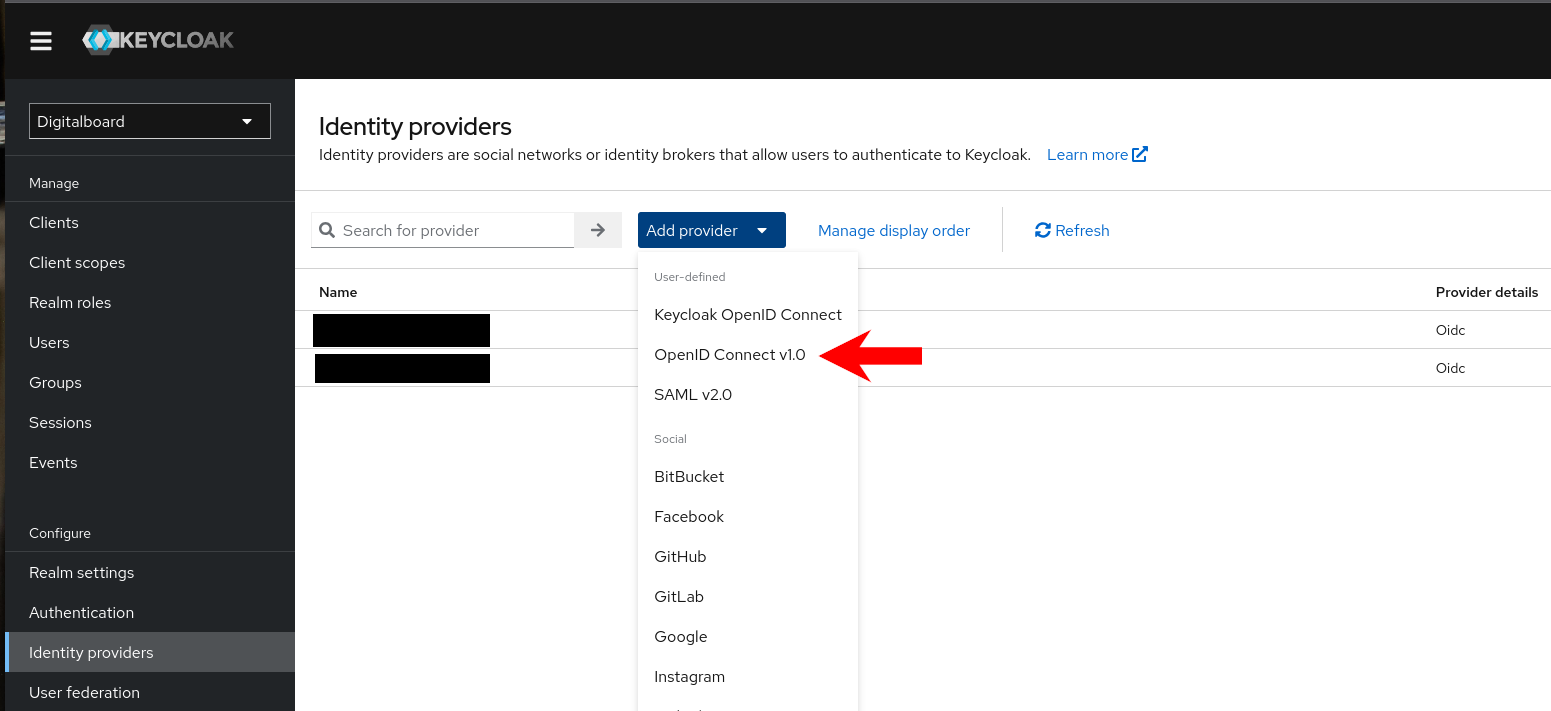Open the "Learn more" documentation link

click(1086, 154)
